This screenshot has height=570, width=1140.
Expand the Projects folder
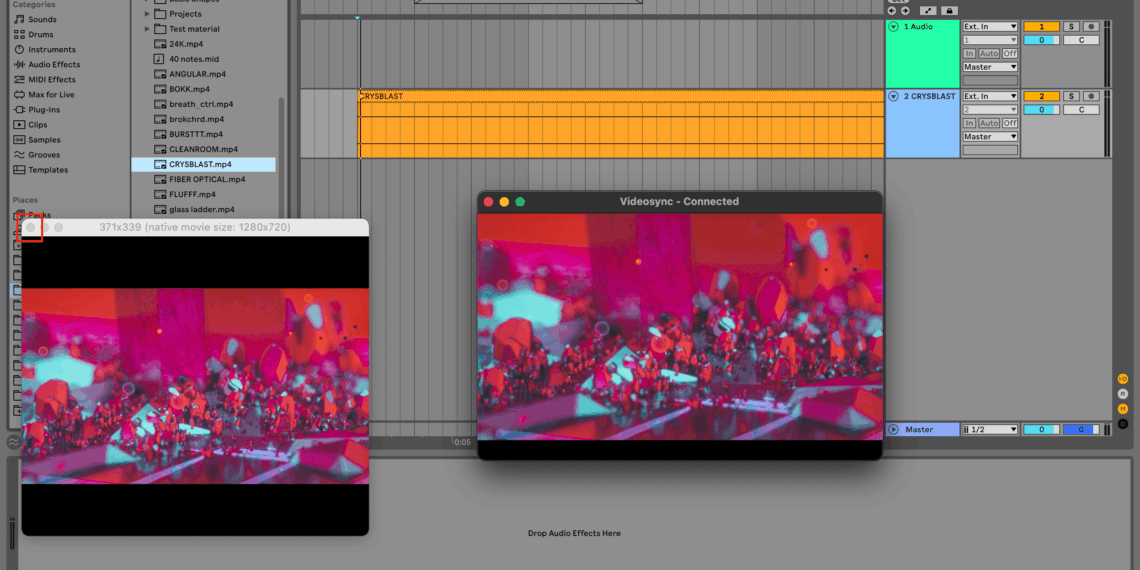click(x=147, y=14)
